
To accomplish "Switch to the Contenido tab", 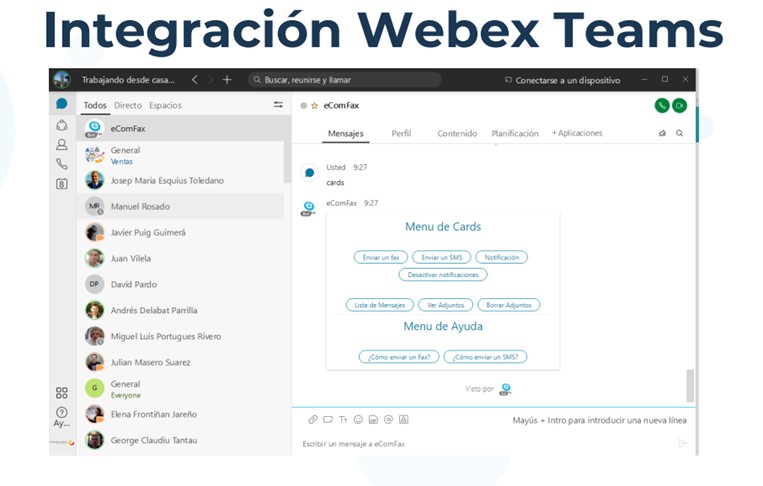I will 457,133.
